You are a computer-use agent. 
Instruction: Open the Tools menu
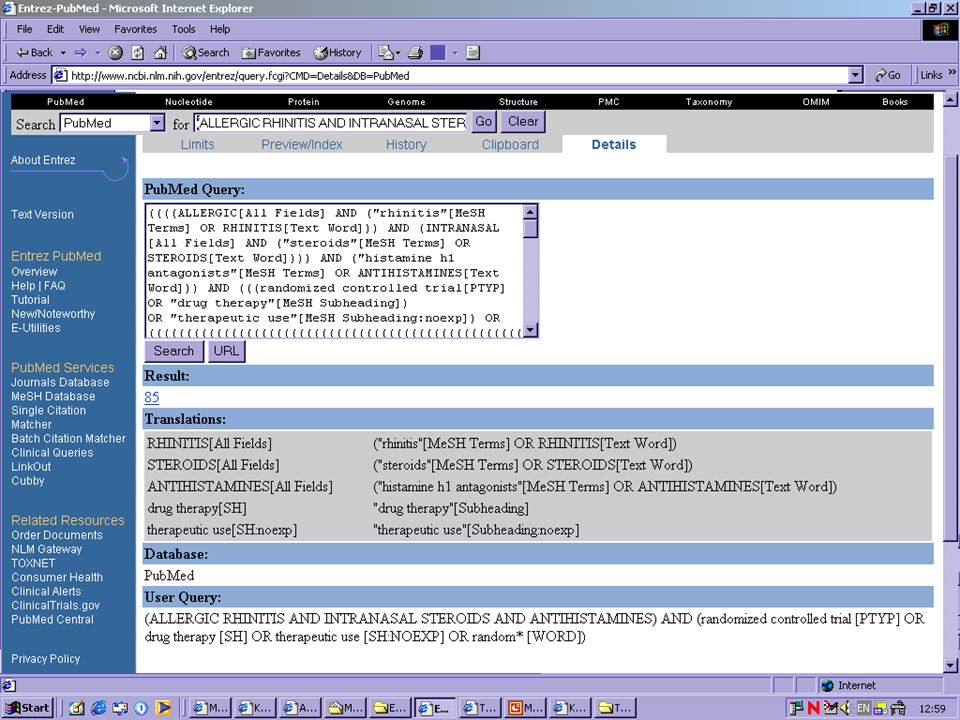point(183,29)
